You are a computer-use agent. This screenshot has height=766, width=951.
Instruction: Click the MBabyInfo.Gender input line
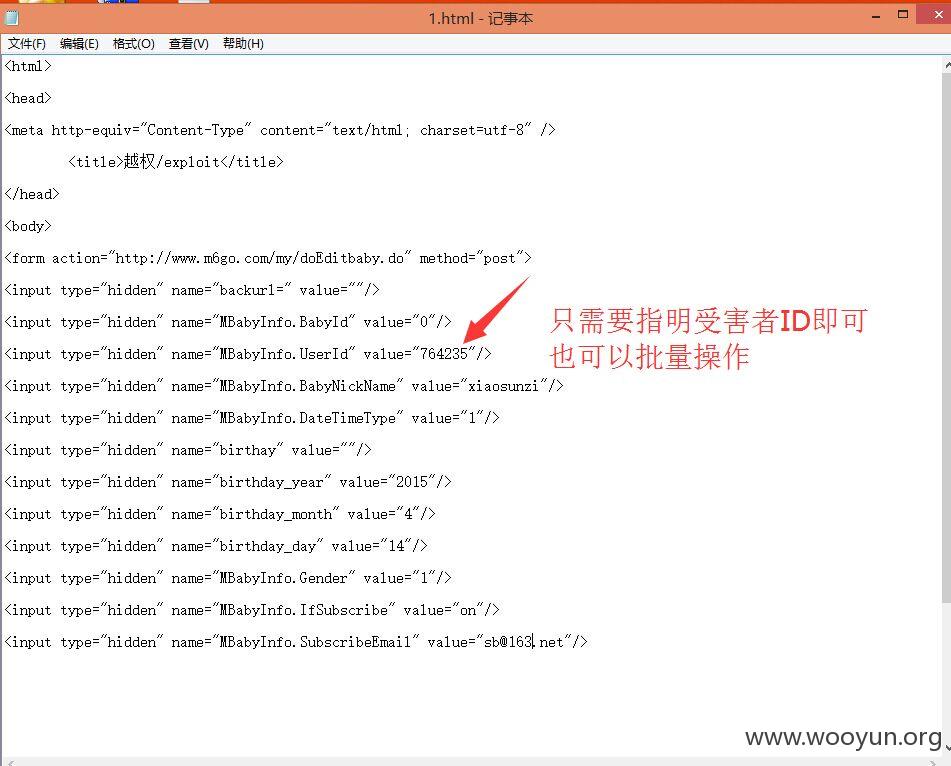227,578
